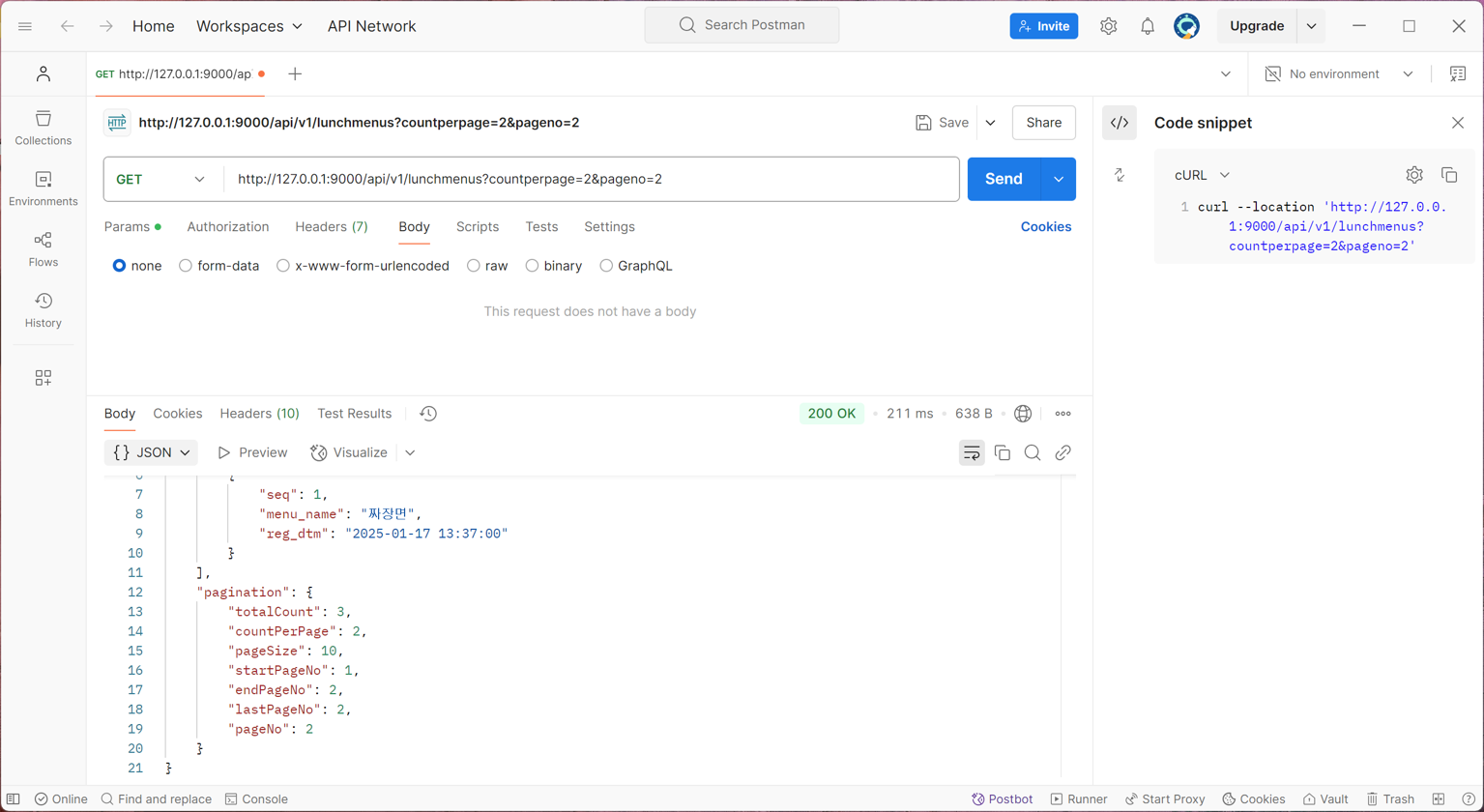Click the network globe icon in response
The width and height of the screenshot is (1484, 812).
coord(1023,414)
